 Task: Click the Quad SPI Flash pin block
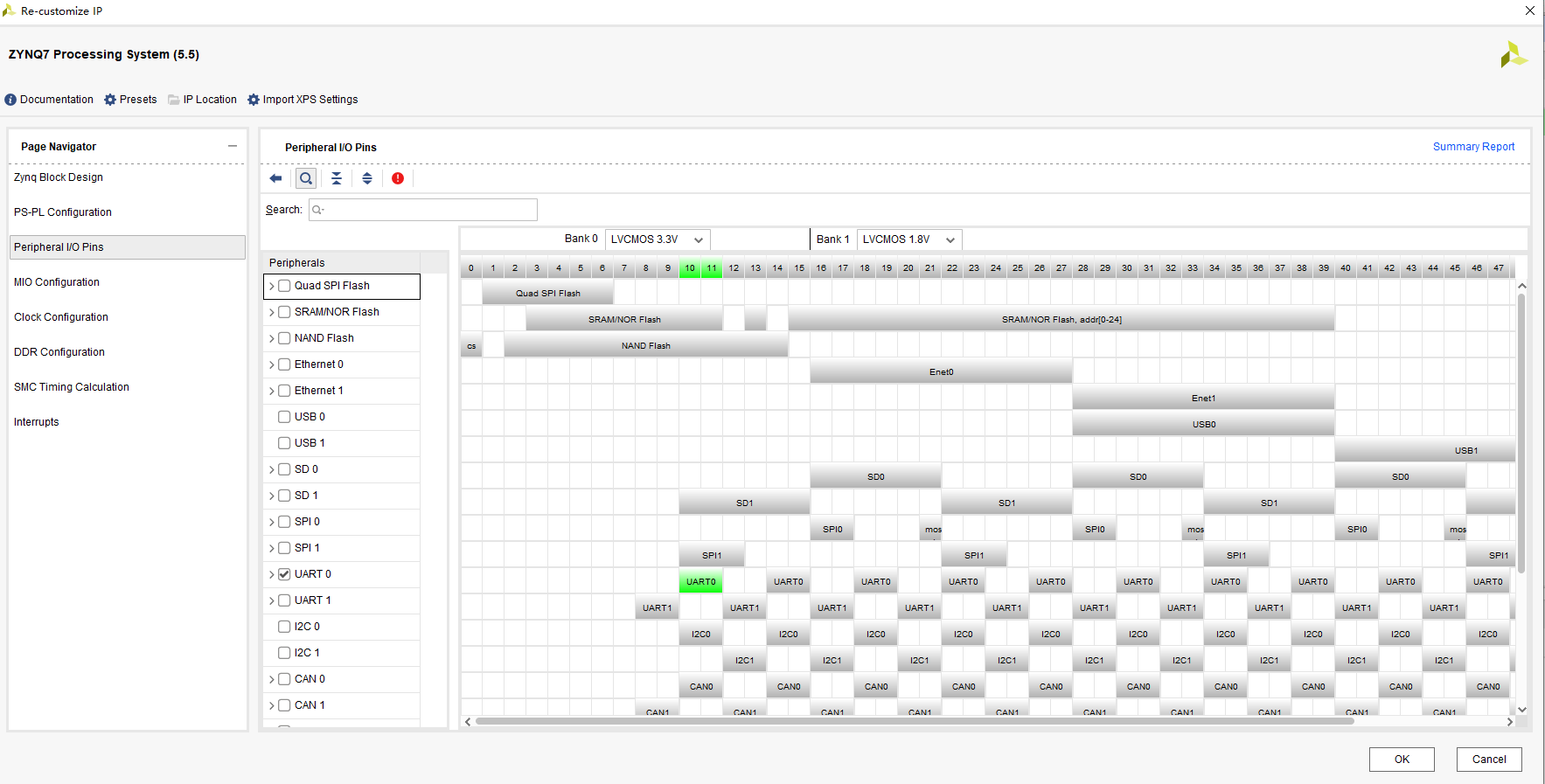pyautogui.click(x=548, y=293)
